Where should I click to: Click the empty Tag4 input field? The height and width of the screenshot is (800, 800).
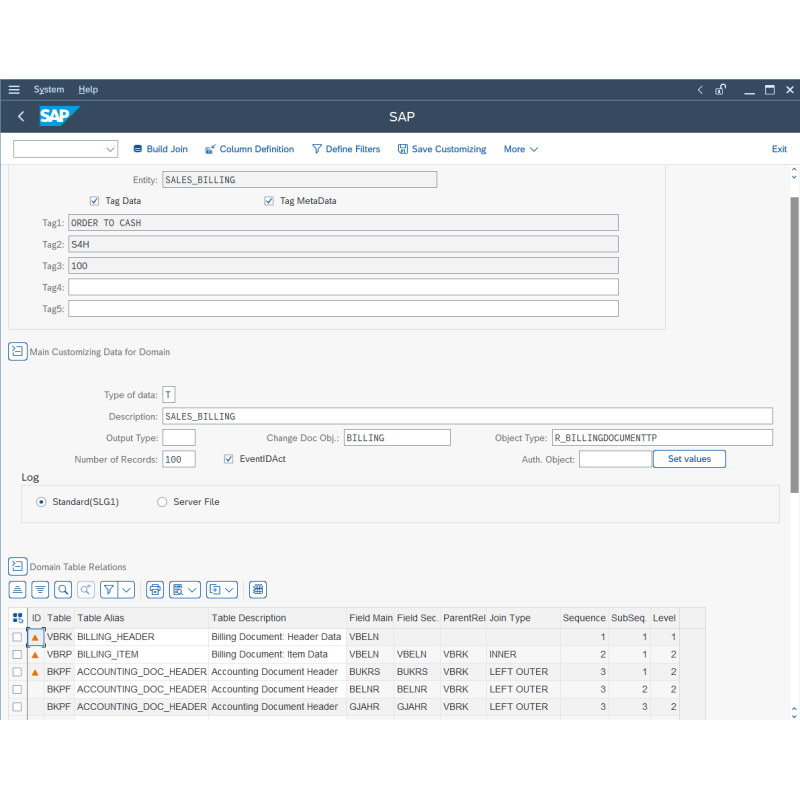[343, 287]
